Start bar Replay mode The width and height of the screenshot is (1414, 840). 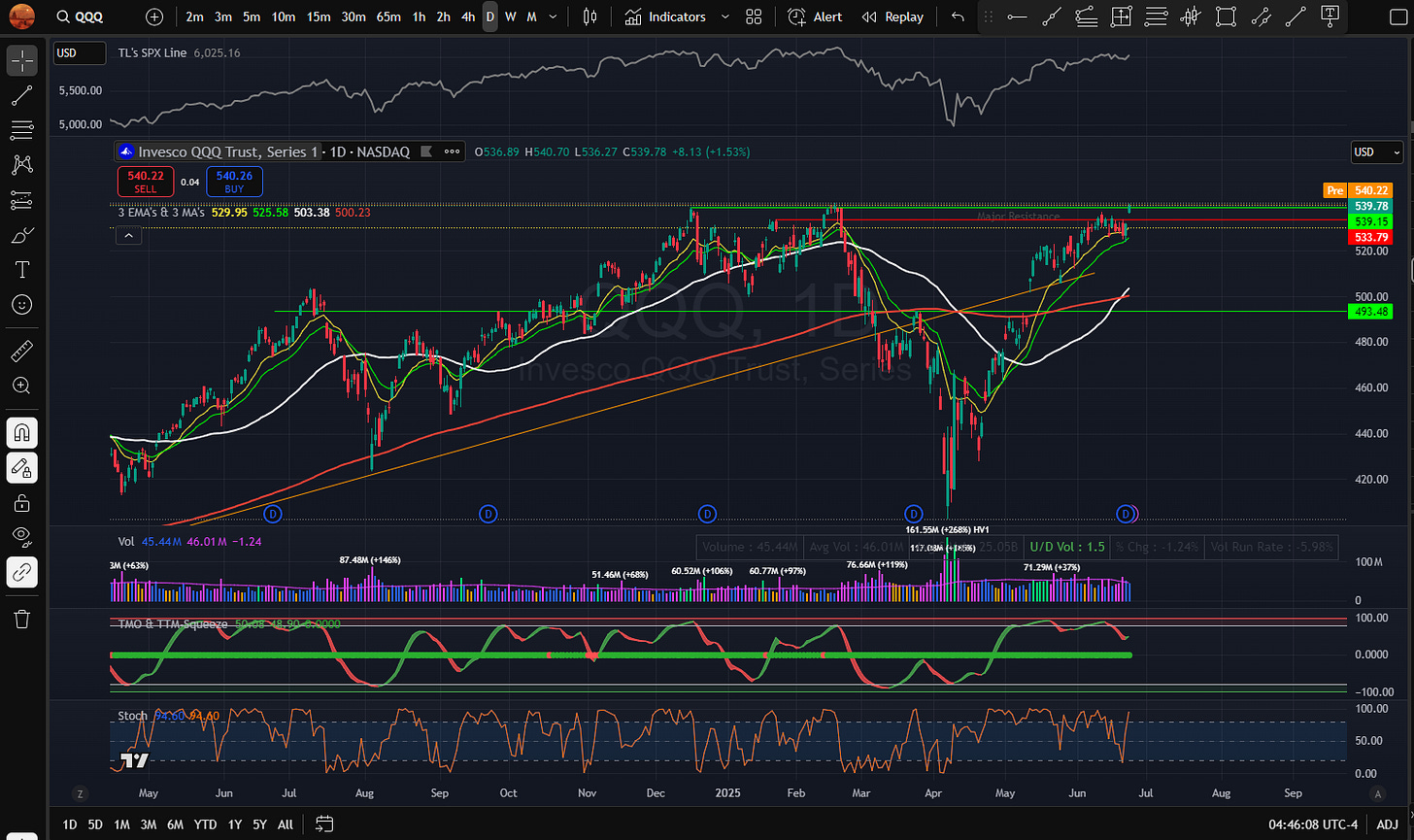point(892,17)
